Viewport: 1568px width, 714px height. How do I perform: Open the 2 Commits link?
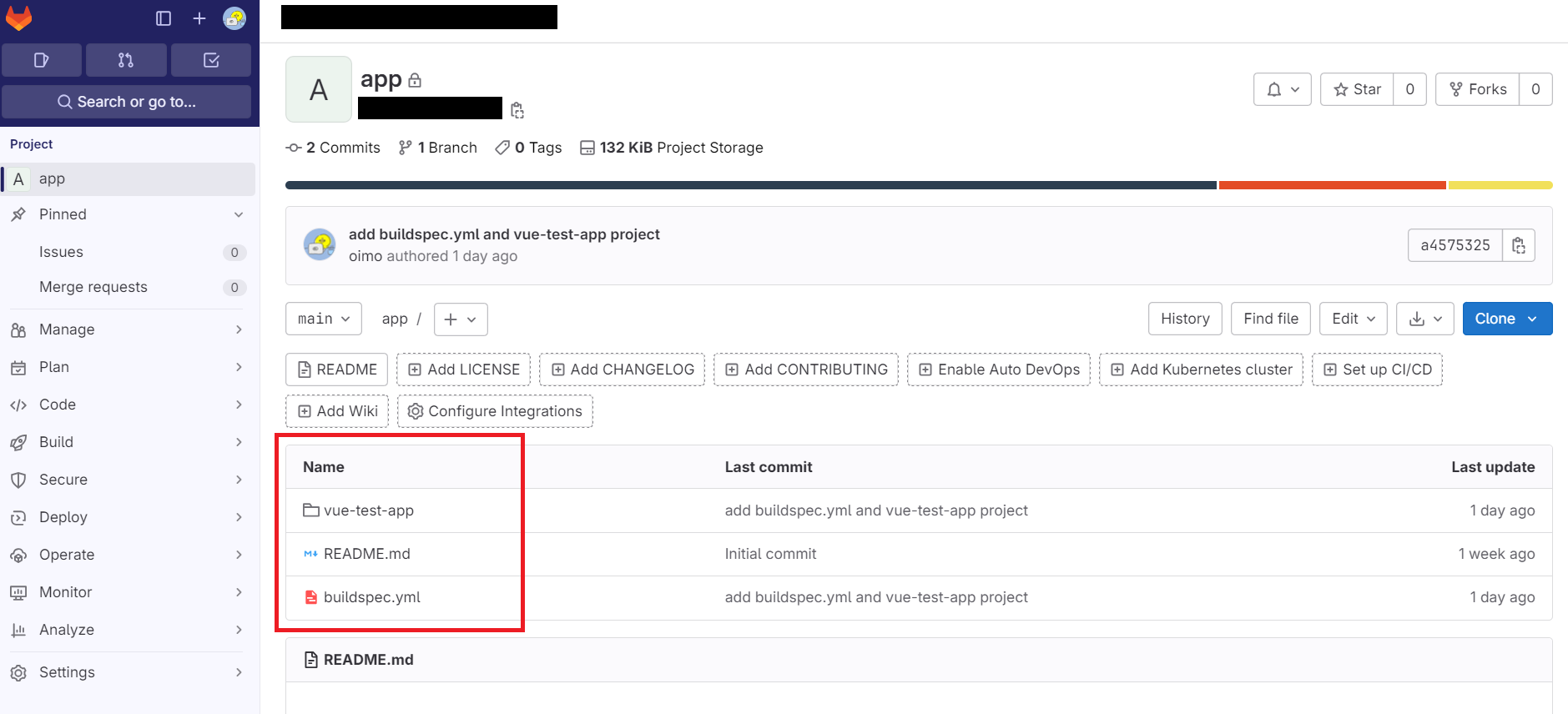[x=333, y=148]
